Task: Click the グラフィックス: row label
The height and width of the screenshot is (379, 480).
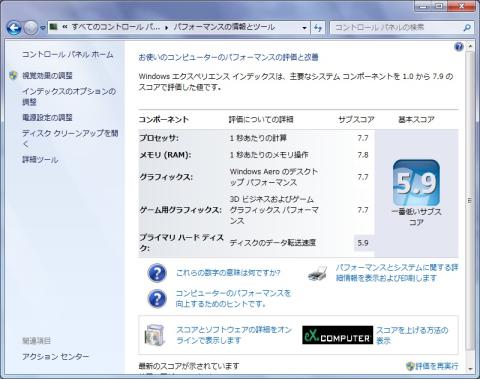Action: point(166,177)
